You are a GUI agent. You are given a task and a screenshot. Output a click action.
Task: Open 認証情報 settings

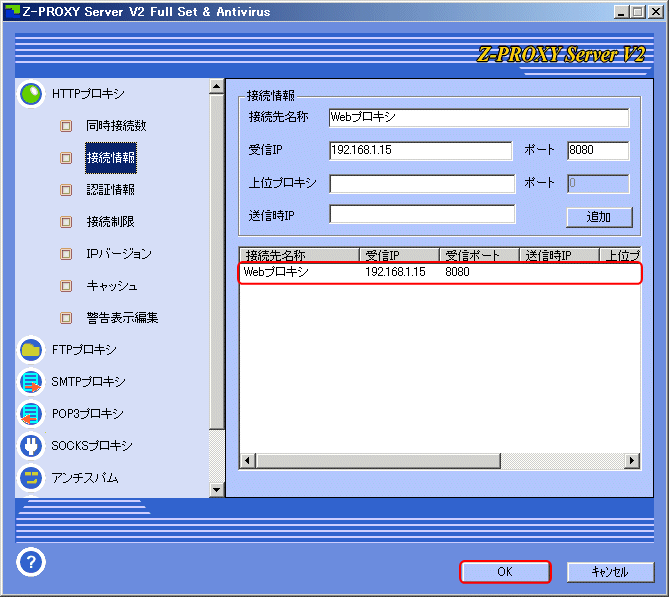[x=111, y=189]
